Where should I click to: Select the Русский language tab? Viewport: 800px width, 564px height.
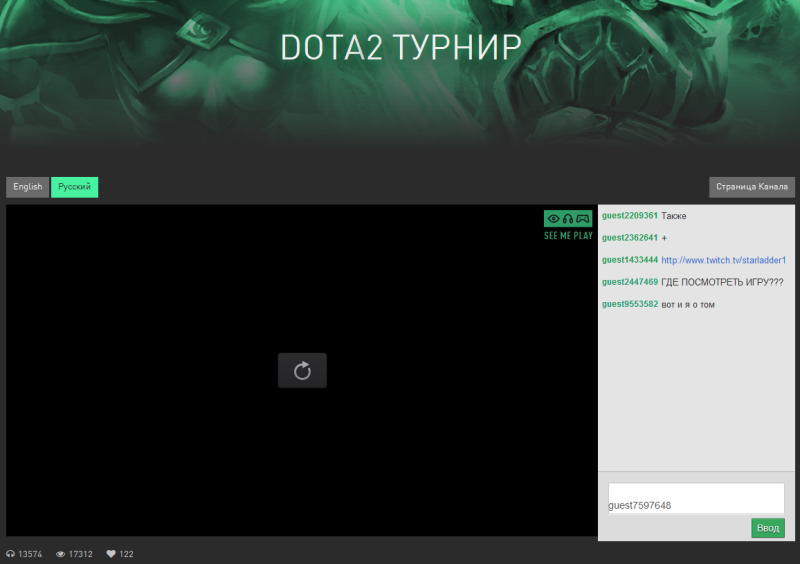(74, 187)
